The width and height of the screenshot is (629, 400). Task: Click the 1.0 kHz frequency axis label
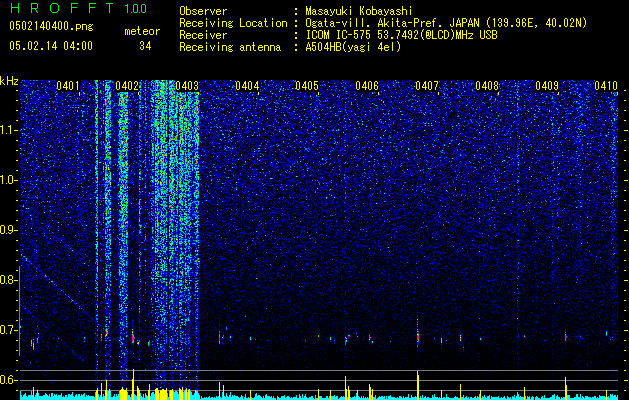[9, 180]
